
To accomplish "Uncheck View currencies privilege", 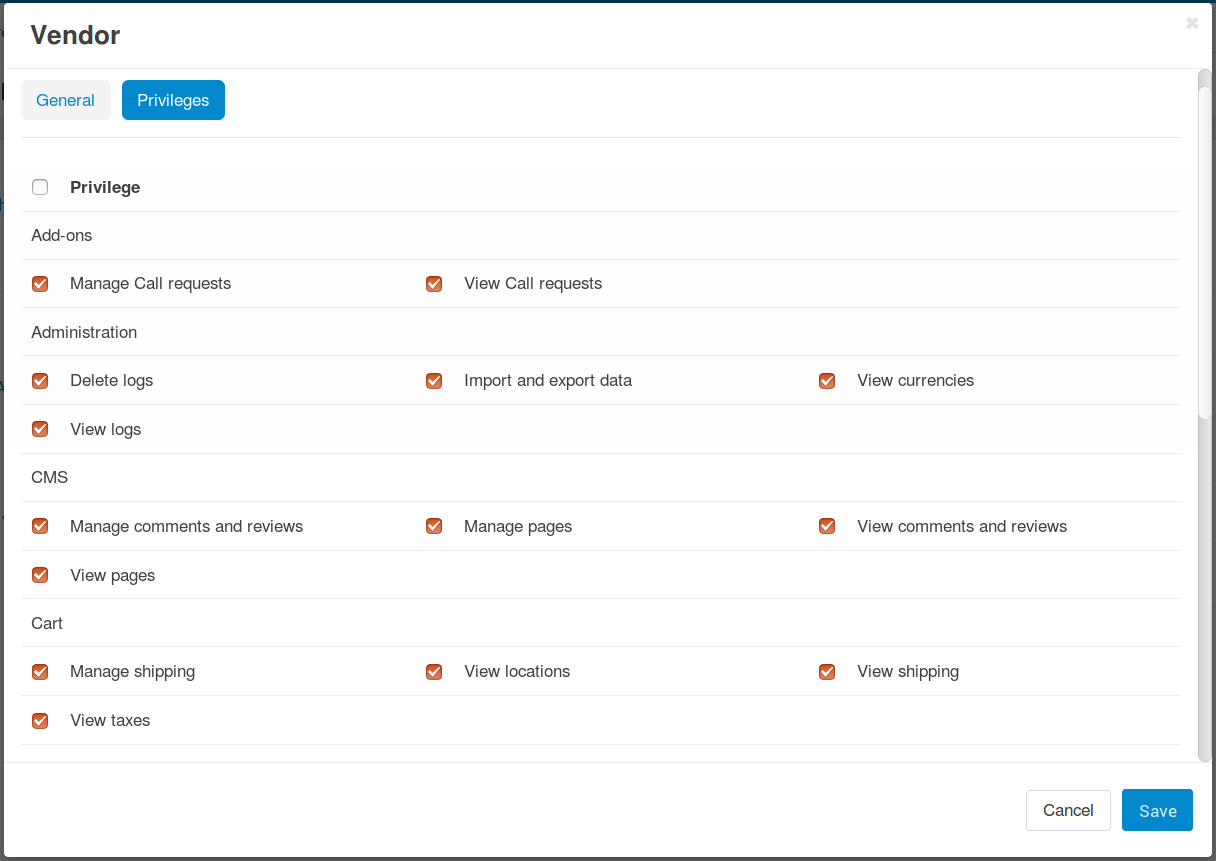I will coord(827,381).
